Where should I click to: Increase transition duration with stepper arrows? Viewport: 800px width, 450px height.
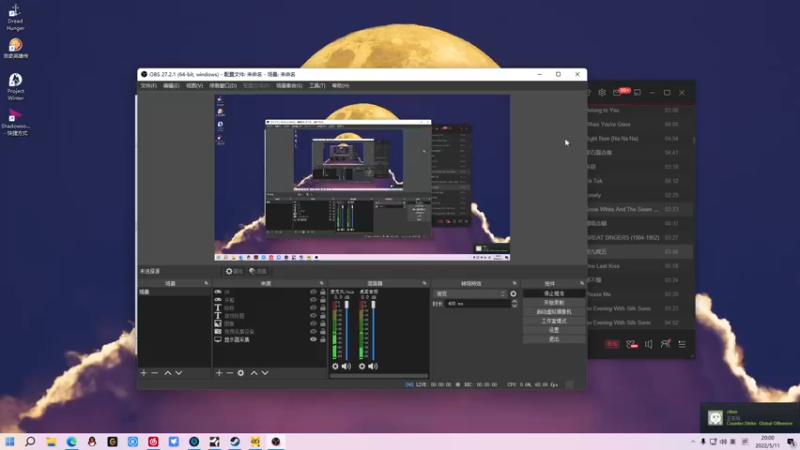point(514,302)
